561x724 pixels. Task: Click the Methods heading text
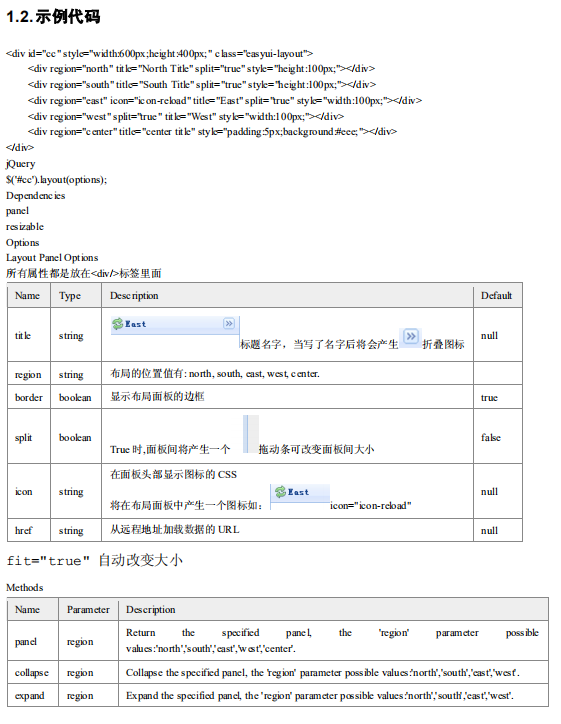click(x=24, y=587)
